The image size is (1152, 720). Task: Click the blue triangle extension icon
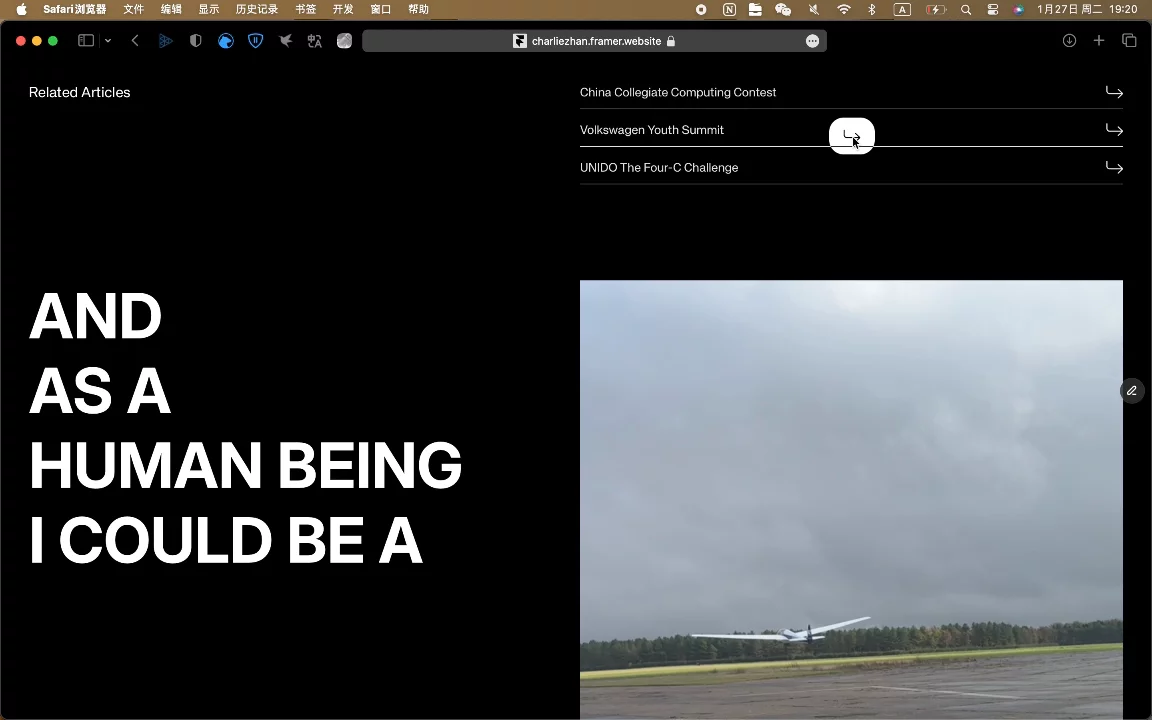[x=165, y=41]
